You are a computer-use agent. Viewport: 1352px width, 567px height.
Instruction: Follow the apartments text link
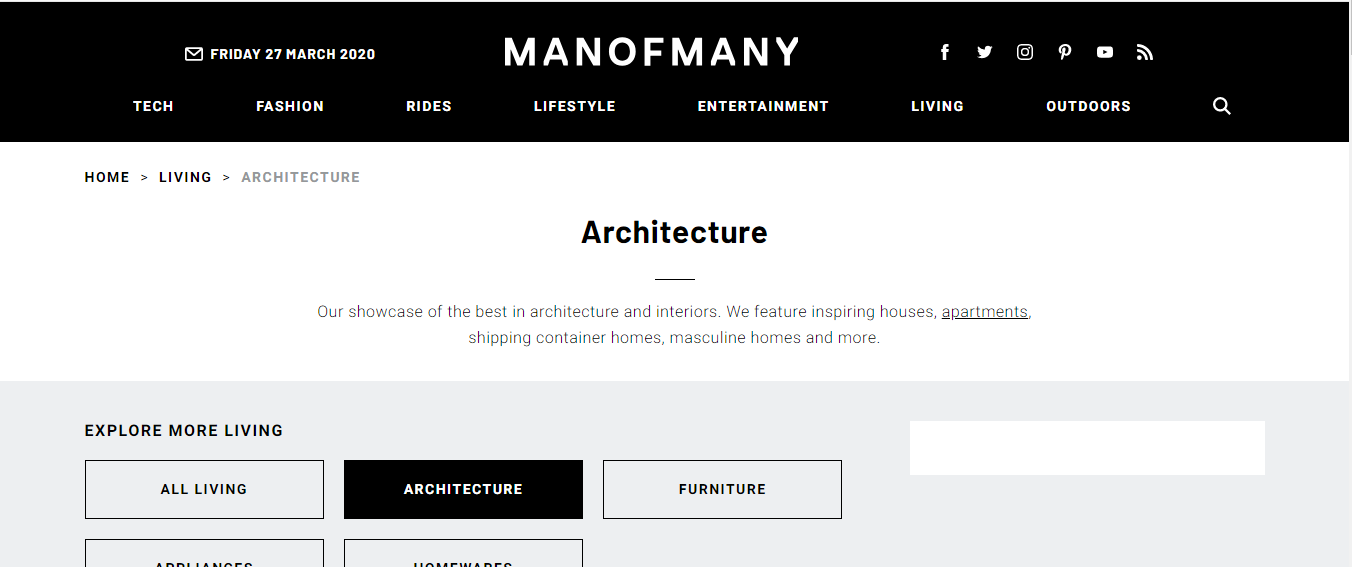coord(985,312)
